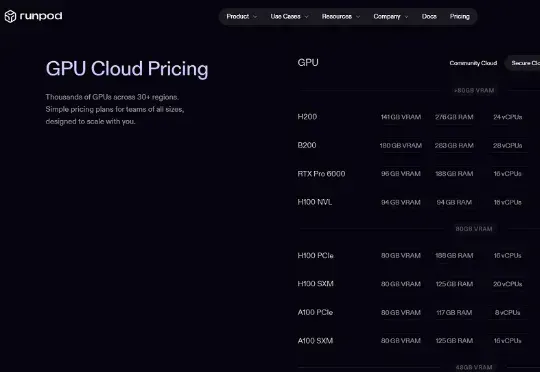Click the 180 GB VRAM value
The width and height of the screenshot is (540, 372).
click(401, 146)
